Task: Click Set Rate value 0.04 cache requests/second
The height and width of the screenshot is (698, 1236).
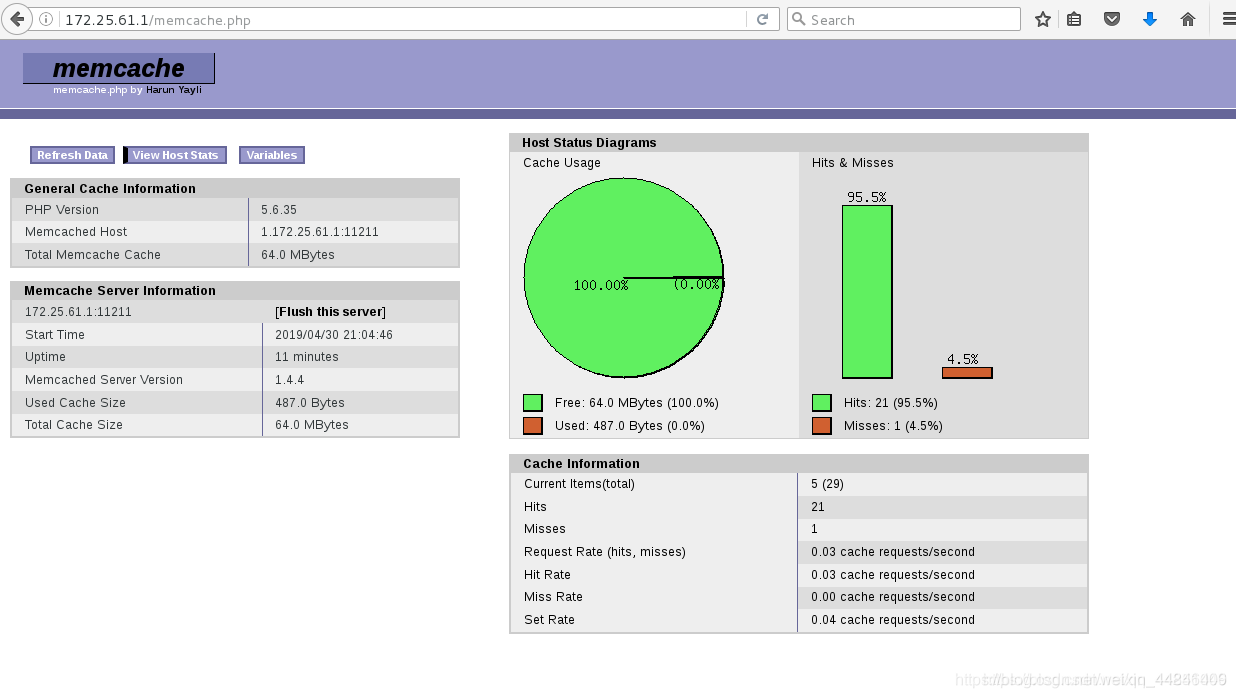Action: pos(893,620)
